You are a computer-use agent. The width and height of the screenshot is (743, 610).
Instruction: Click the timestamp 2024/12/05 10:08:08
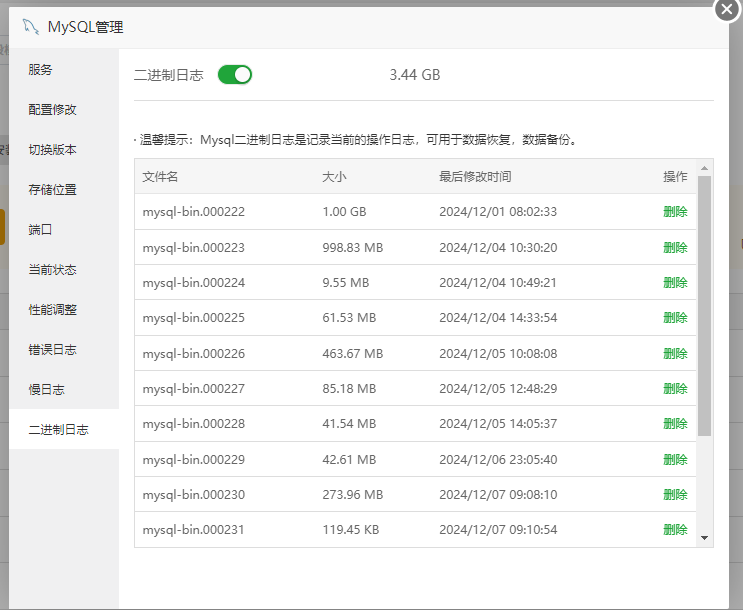point(498,354)
